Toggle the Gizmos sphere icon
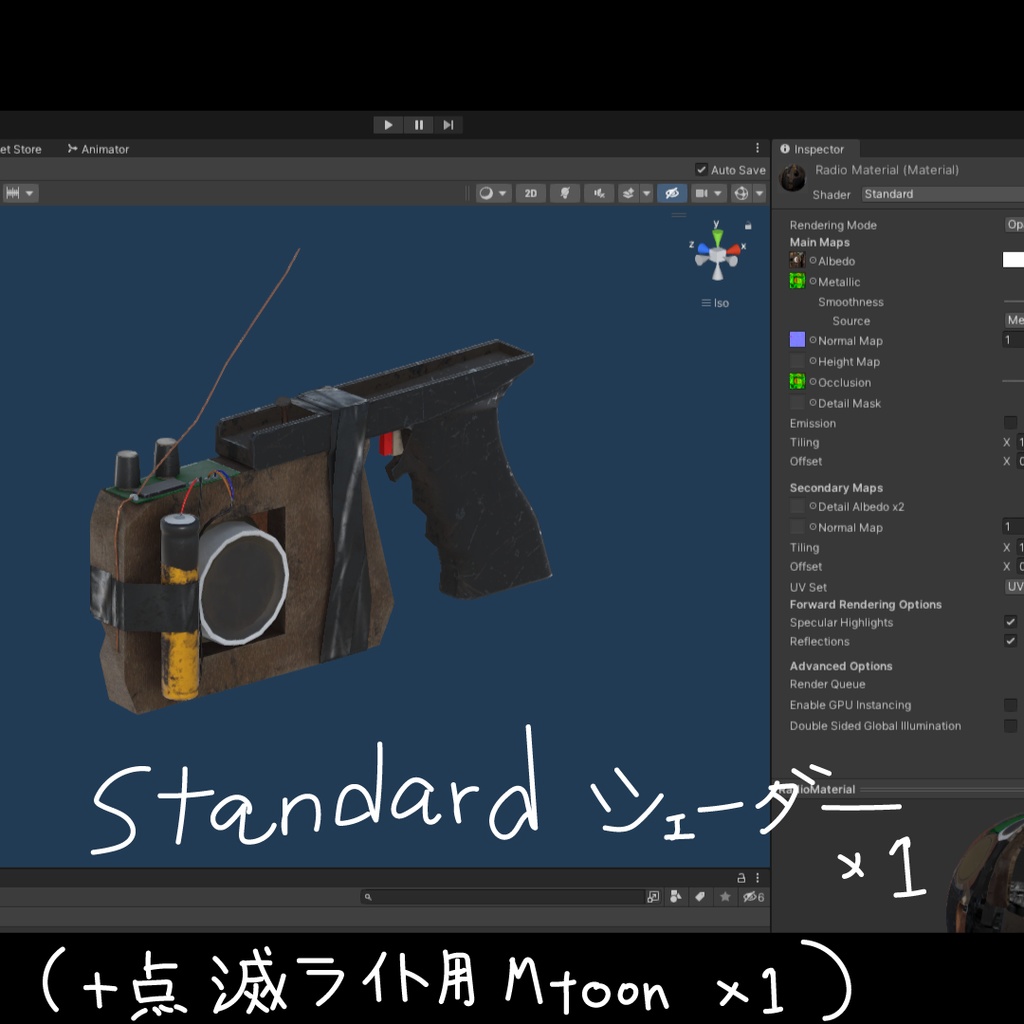The width and height of the screenshot is (1024, 1024). [x=741, y=193]
